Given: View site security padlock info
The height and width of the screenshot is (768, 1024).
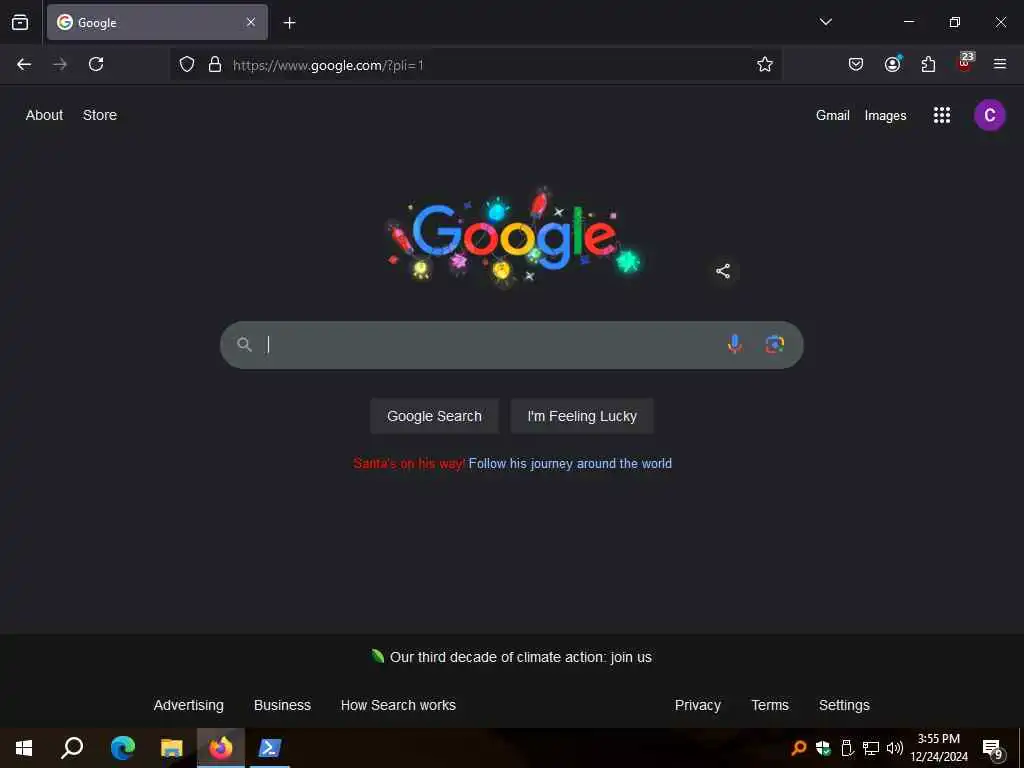Looking at the screenshot, I should coord(215,64).
